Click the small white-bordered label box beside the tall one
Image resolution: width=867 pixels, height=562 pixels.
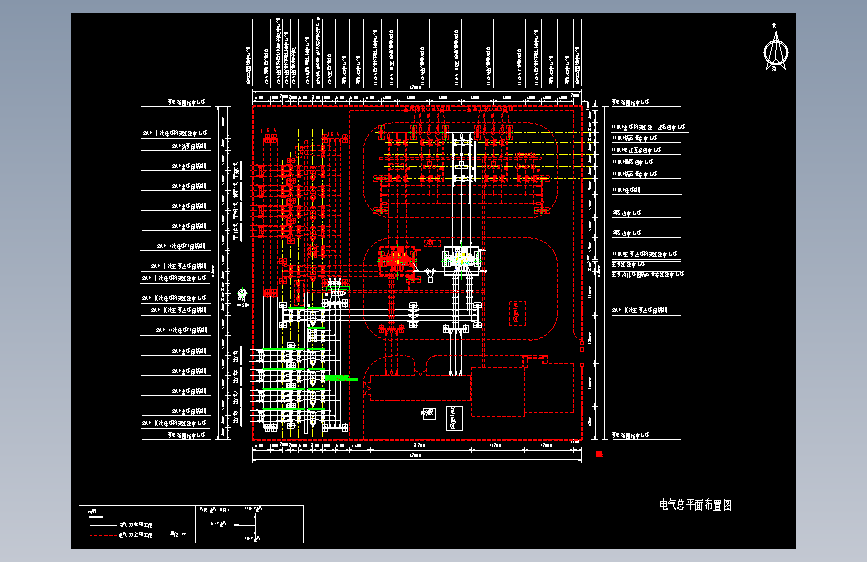click(x=429, y=413)
